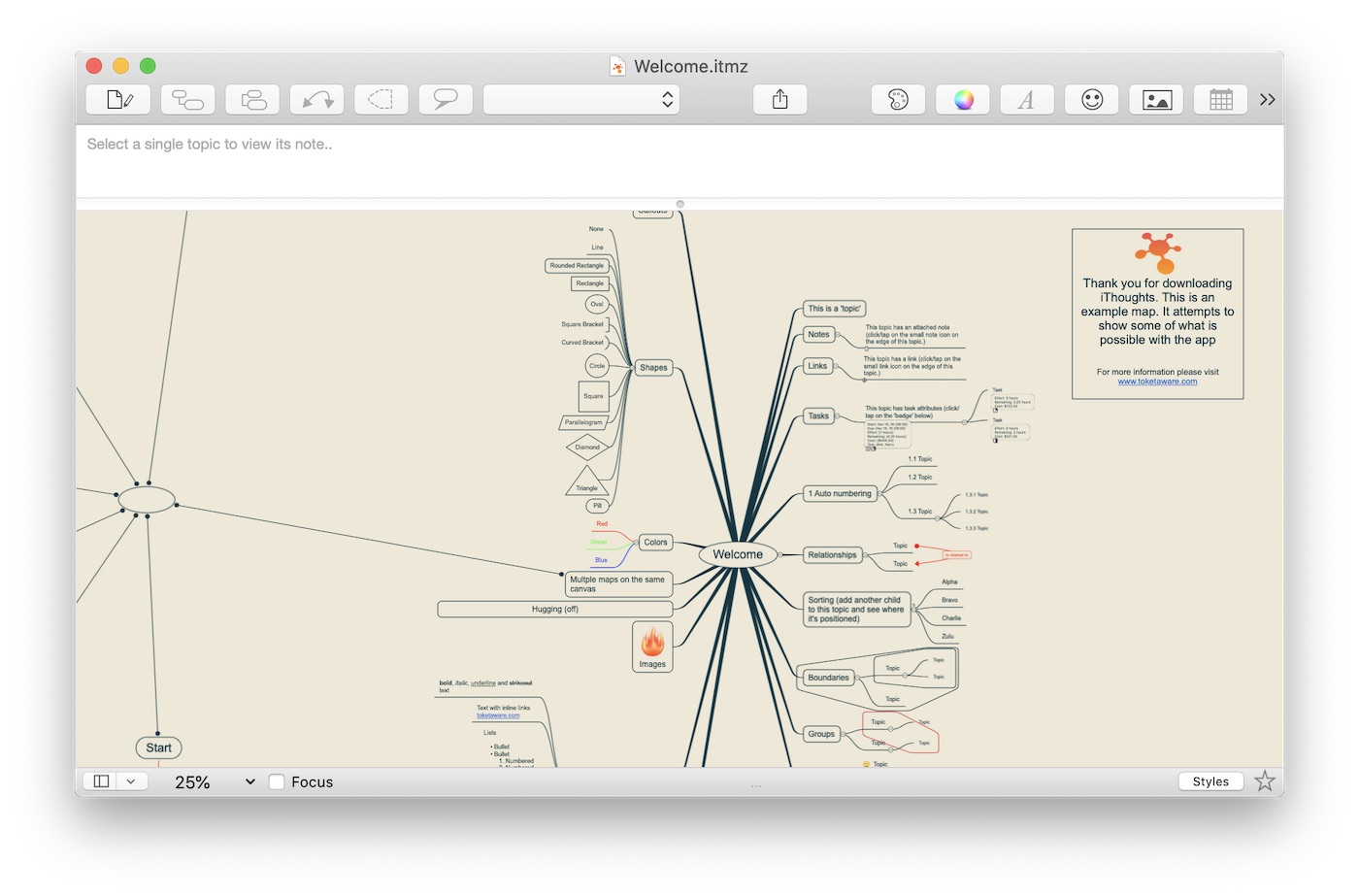1359x896 pixels.
Task: Enable Focus mode checkbox
Action: [x=277, y=781]
